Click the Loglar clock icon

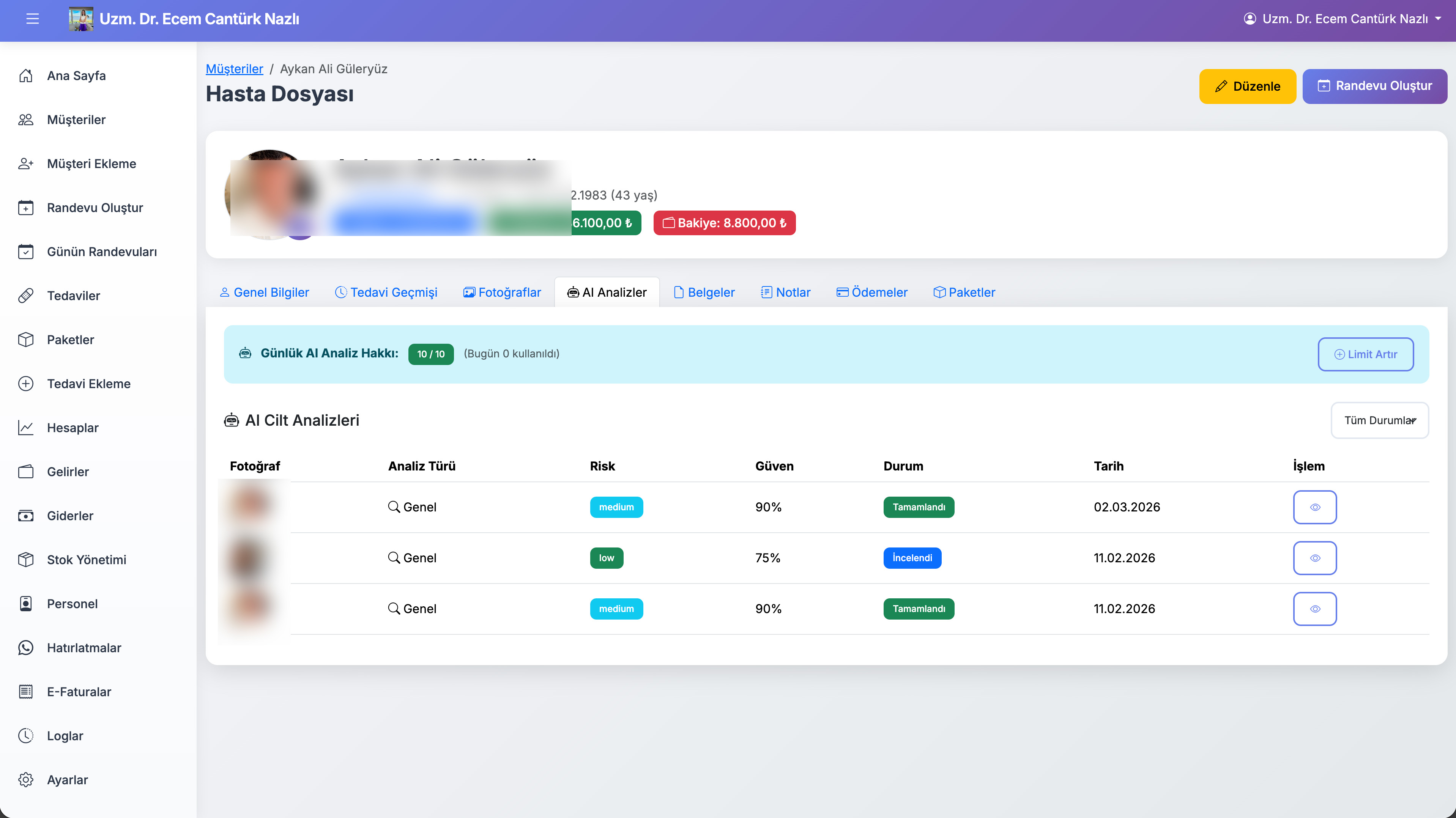[x=25, y=736]
